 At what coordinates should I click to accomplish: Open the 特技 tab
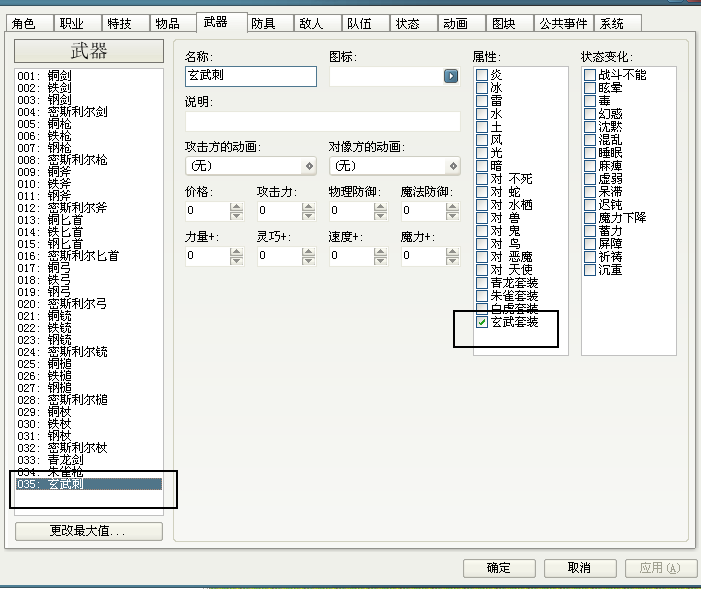pos(125,23)
